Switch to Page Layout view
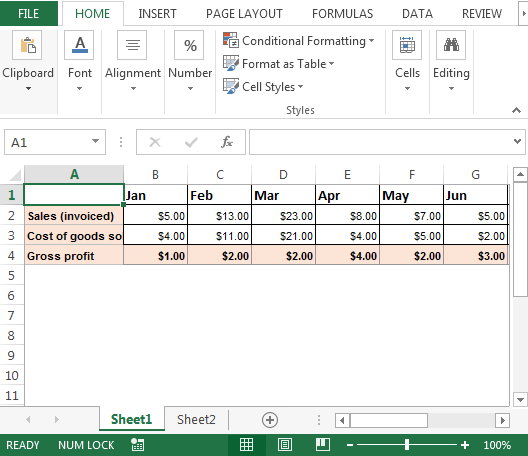 point(285,445)
